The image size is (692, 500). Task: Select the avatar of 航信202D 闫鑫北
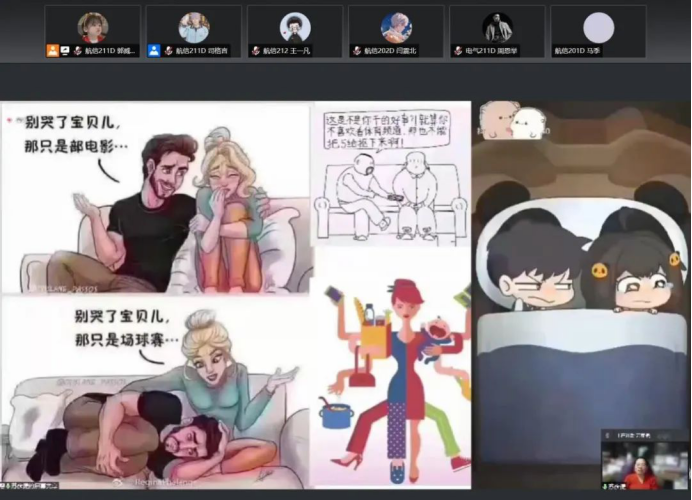[x=396, y=27]
